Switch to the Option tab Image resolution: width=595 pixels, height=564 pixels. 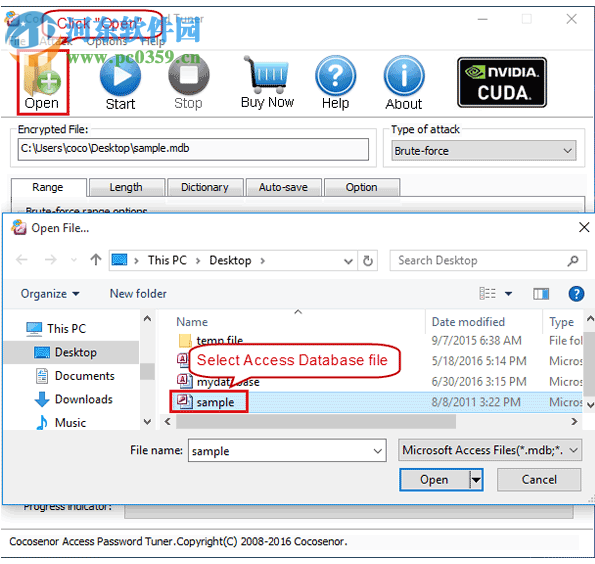[361, 187]
